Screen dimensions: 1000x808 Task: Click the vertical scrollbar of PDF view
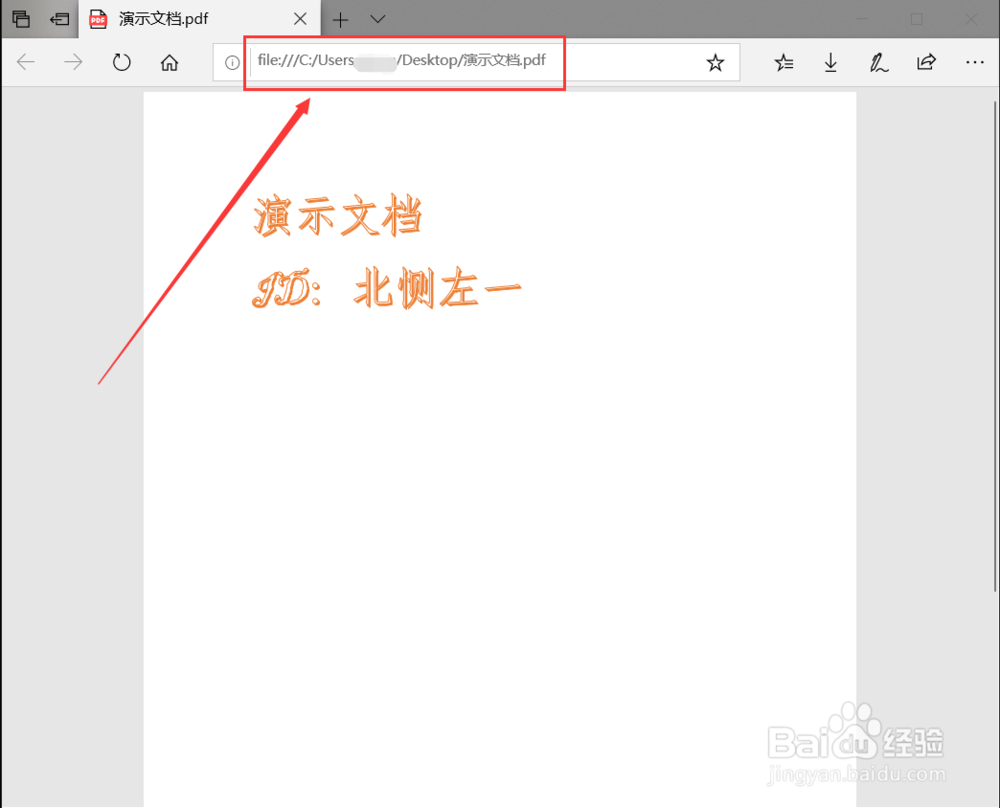coord(995,346)
